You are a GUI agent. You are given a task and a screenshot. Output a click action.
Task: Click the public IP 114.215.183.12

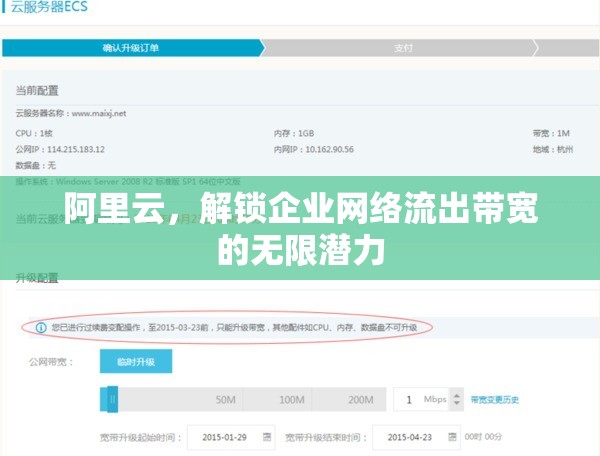(x=76, y=149)
